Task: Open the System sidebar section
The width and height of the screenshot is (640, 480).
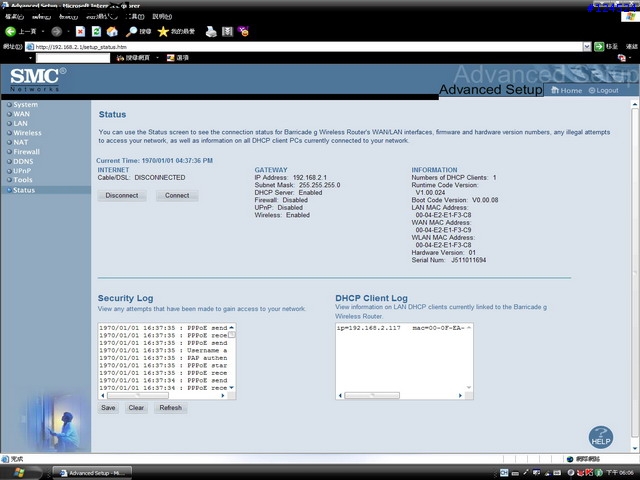Action: tap(25, 104)
